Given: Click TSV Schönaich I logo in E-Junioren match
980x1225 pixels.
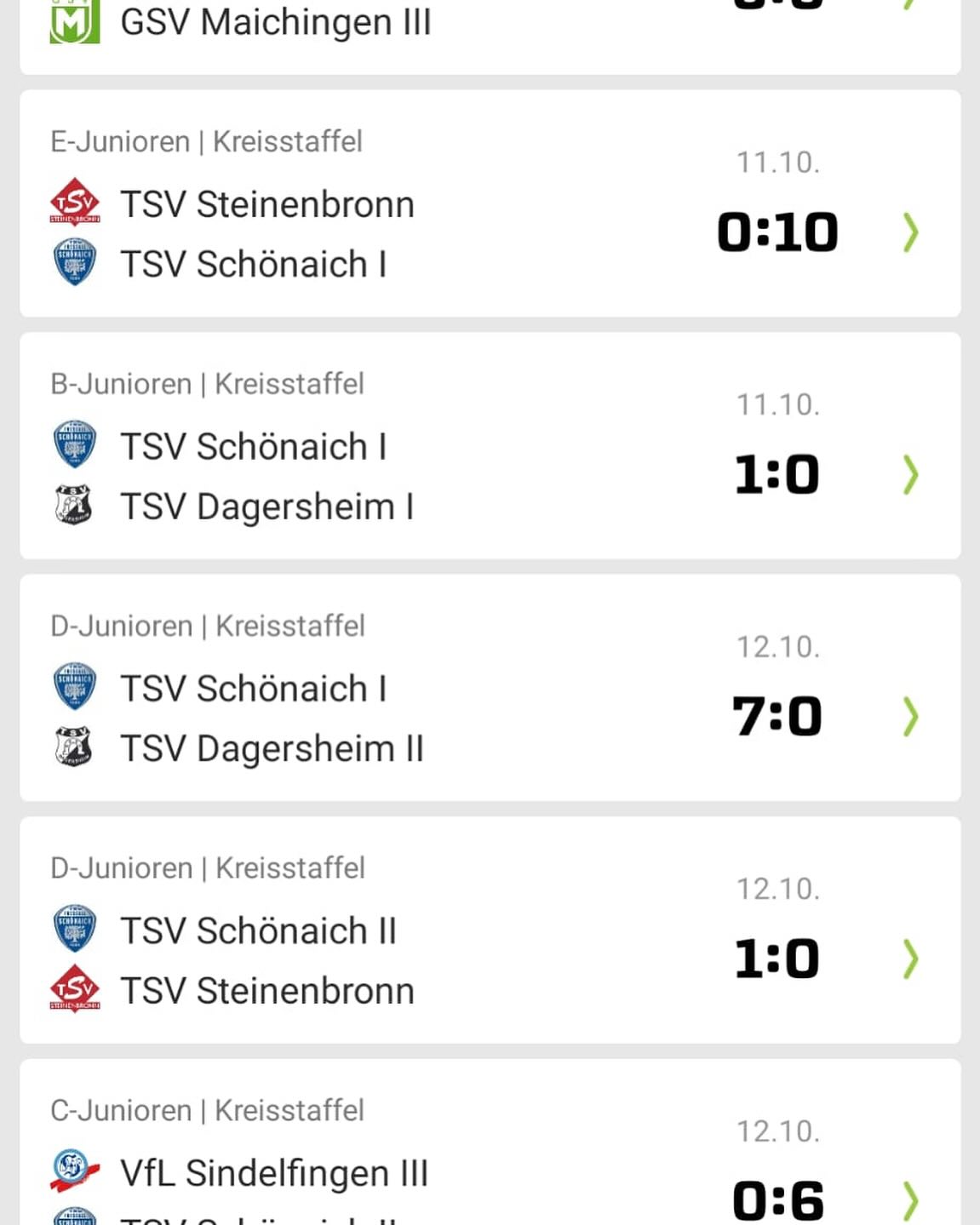Looking at the screenshot, I should coord(75,262).
